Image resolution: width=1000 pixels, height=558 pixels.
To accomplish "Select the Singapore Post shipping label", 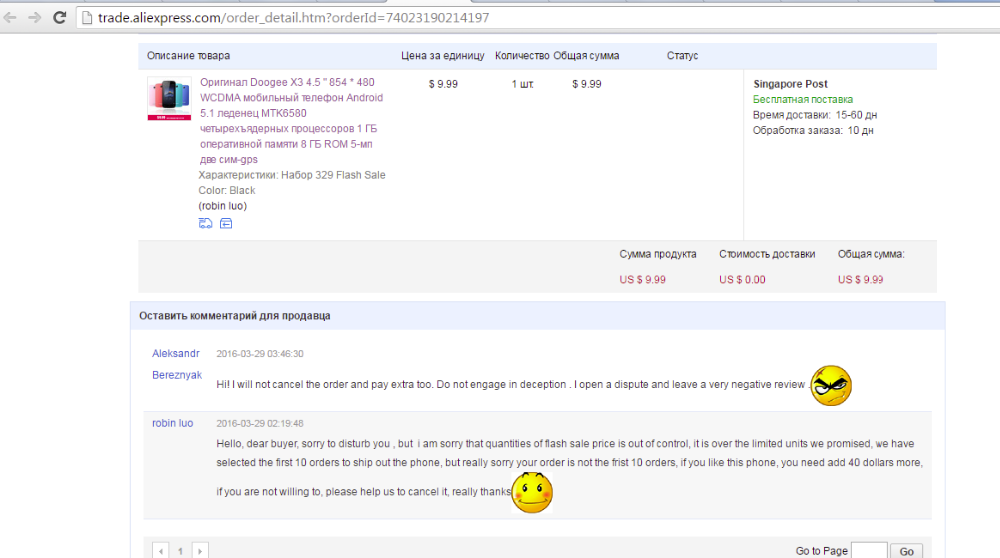I will point(790,84).
